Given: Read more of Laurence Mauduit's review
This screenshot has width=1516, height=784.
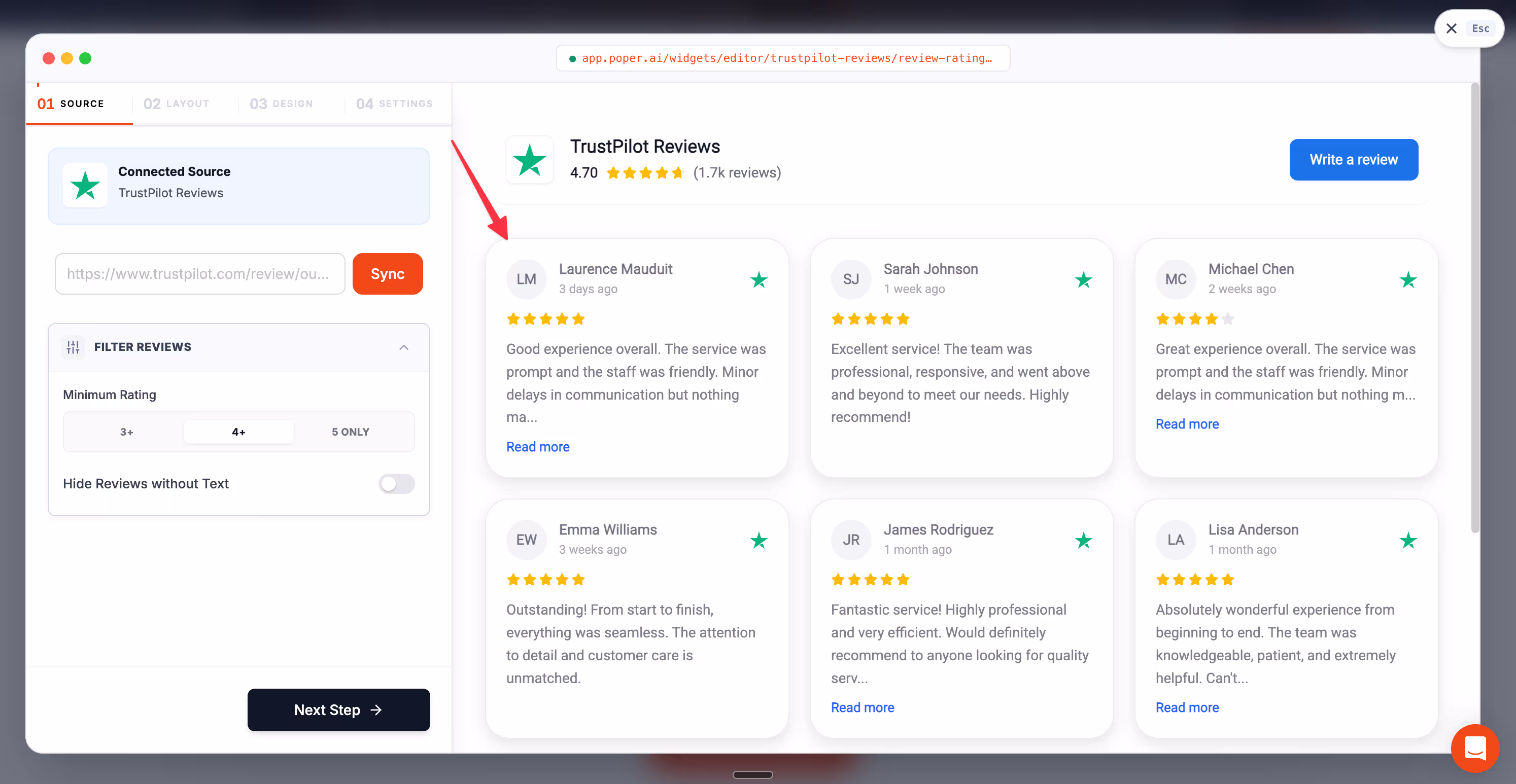Looking at the screenshot, I should point(537,447).
